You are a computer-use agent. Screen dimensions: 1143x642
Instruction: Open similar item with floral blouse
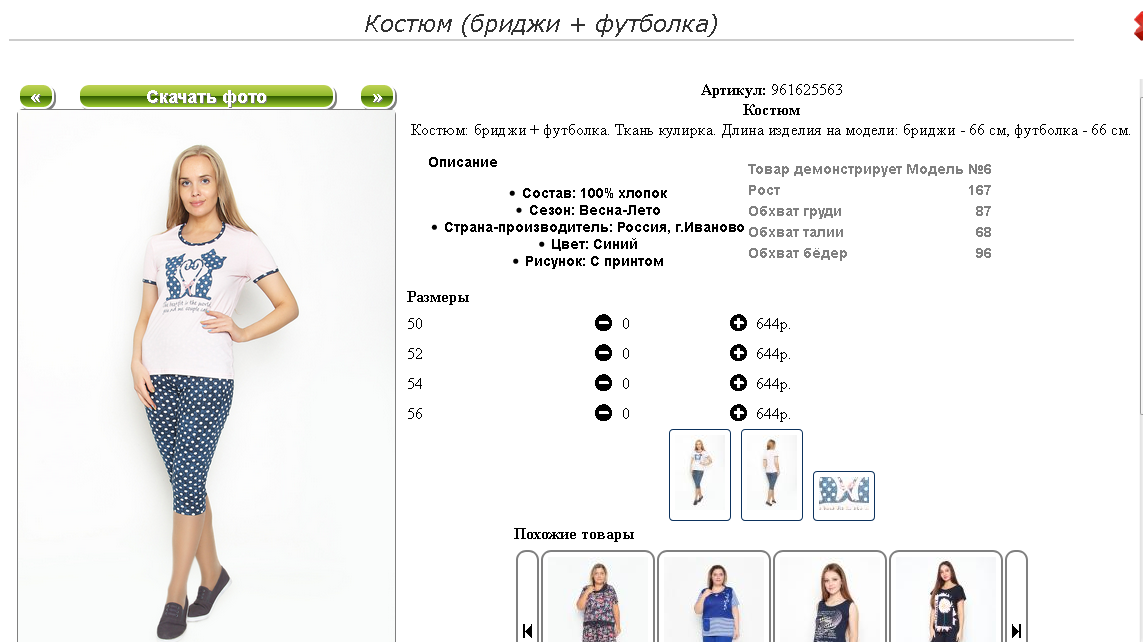click(598, 598)
